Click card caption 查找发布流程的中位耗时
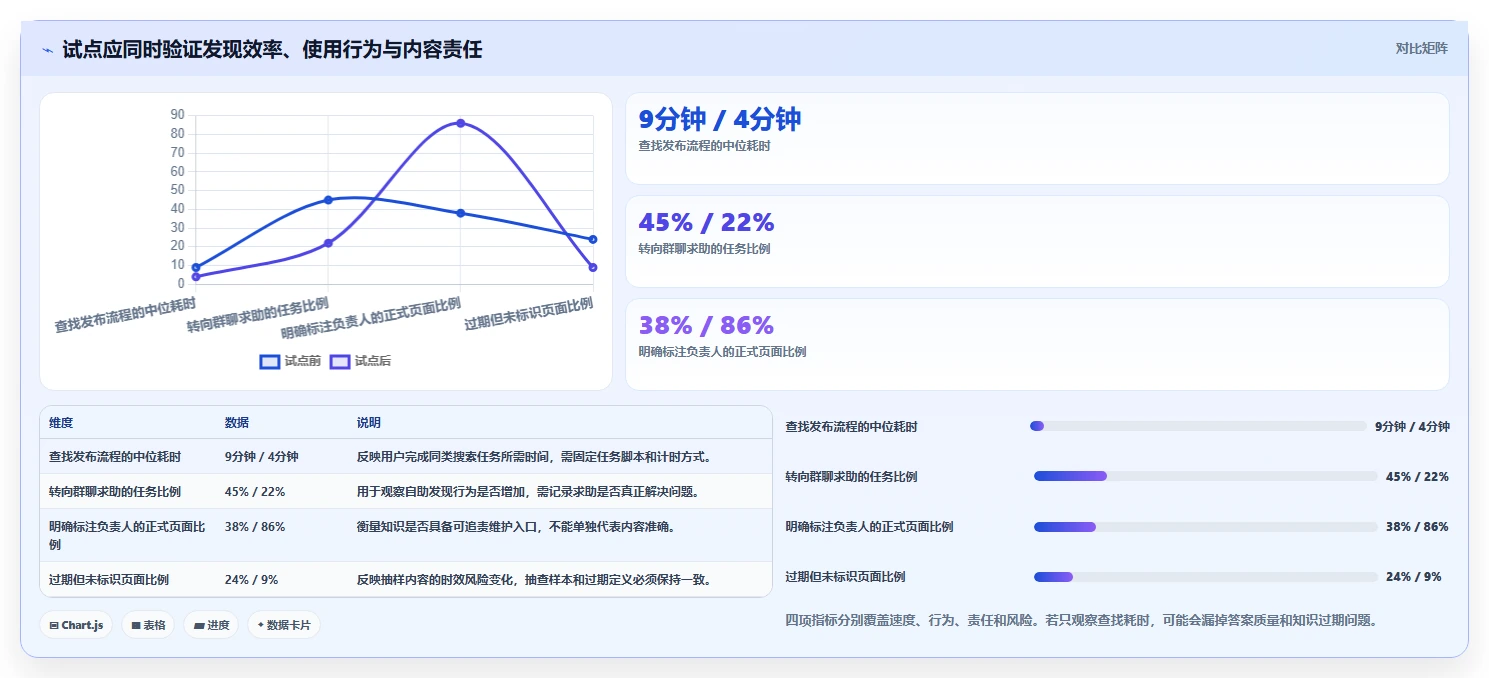 (704, 146)
